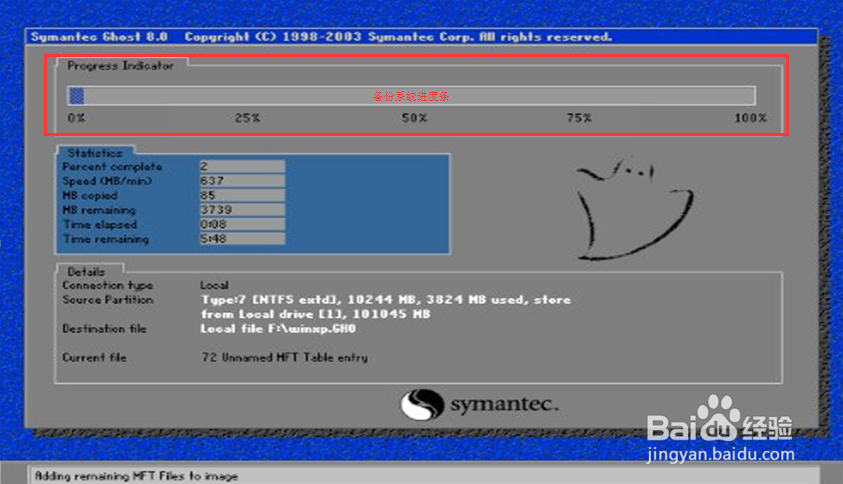The image size is (843, 484).
Task: Click the Connection type label
Action: pos(108,286)
